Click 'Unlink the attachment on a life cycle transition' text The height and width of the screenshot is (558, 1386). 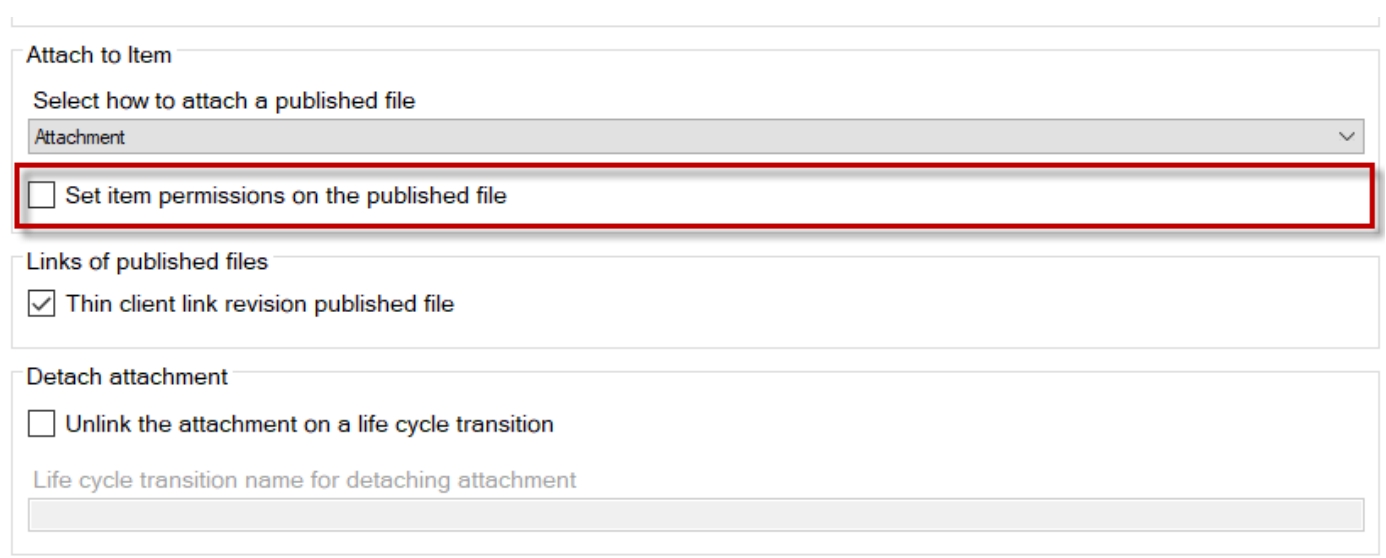(x=309, y=424)
